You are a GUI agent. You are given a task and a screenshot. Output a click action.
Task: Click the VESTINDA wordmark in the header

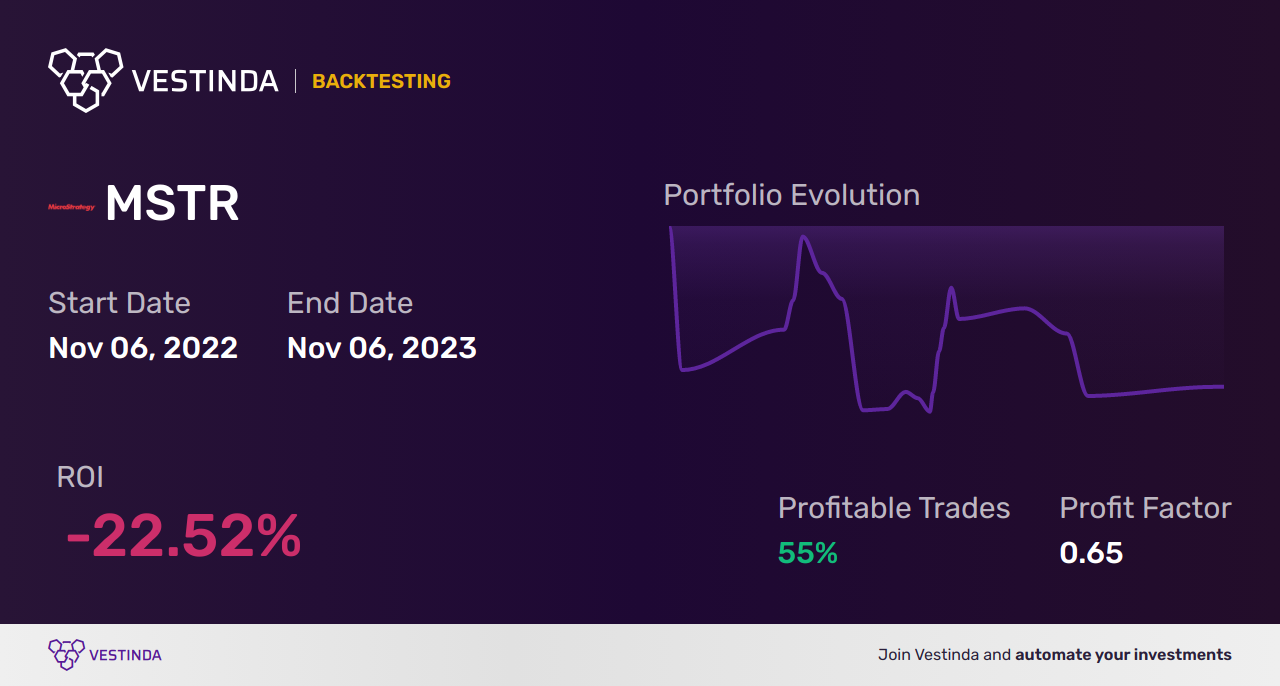pyautogui.click(x=205, y=81)
